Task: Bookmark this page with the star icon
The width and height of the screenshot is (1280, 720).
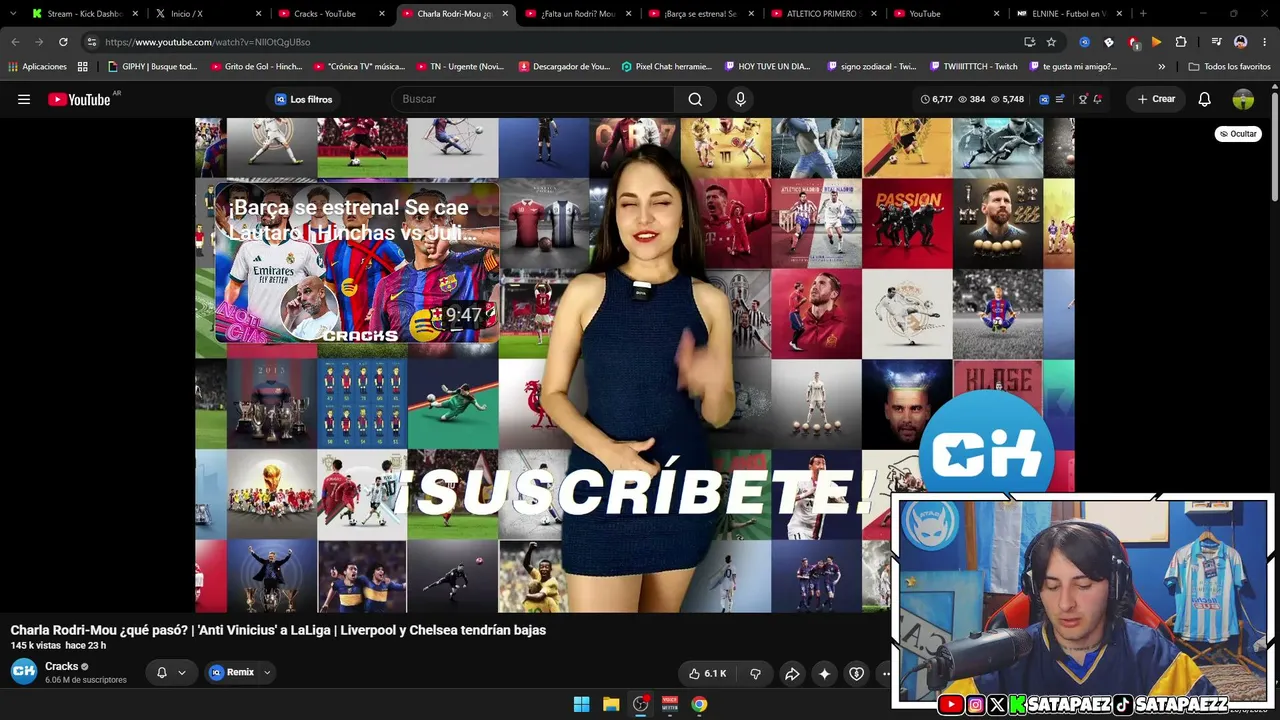Action: click(1051, 42)
